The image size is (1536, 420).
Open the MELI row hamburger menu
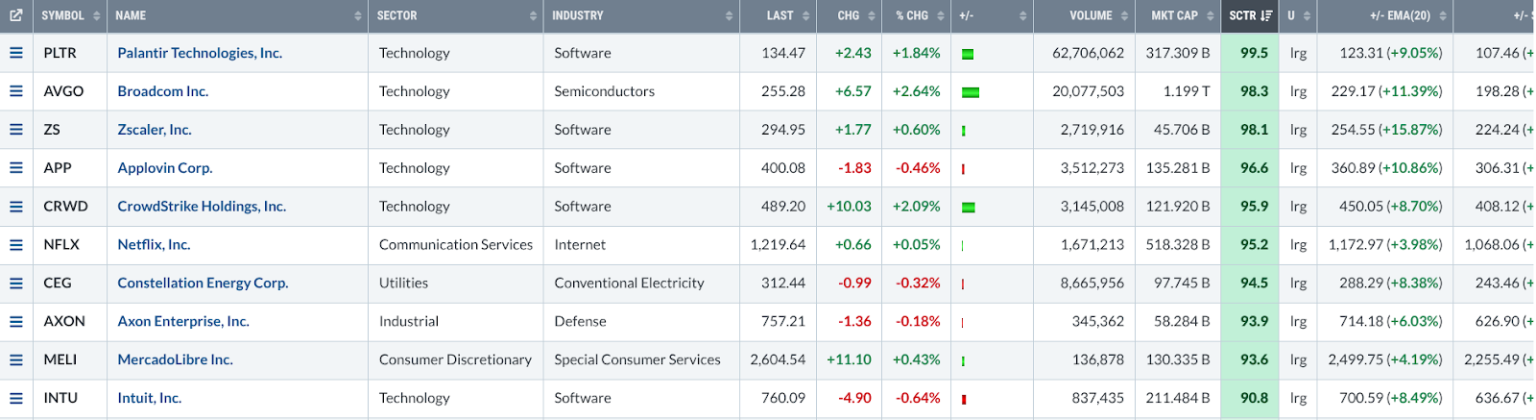tap(16, 359)
